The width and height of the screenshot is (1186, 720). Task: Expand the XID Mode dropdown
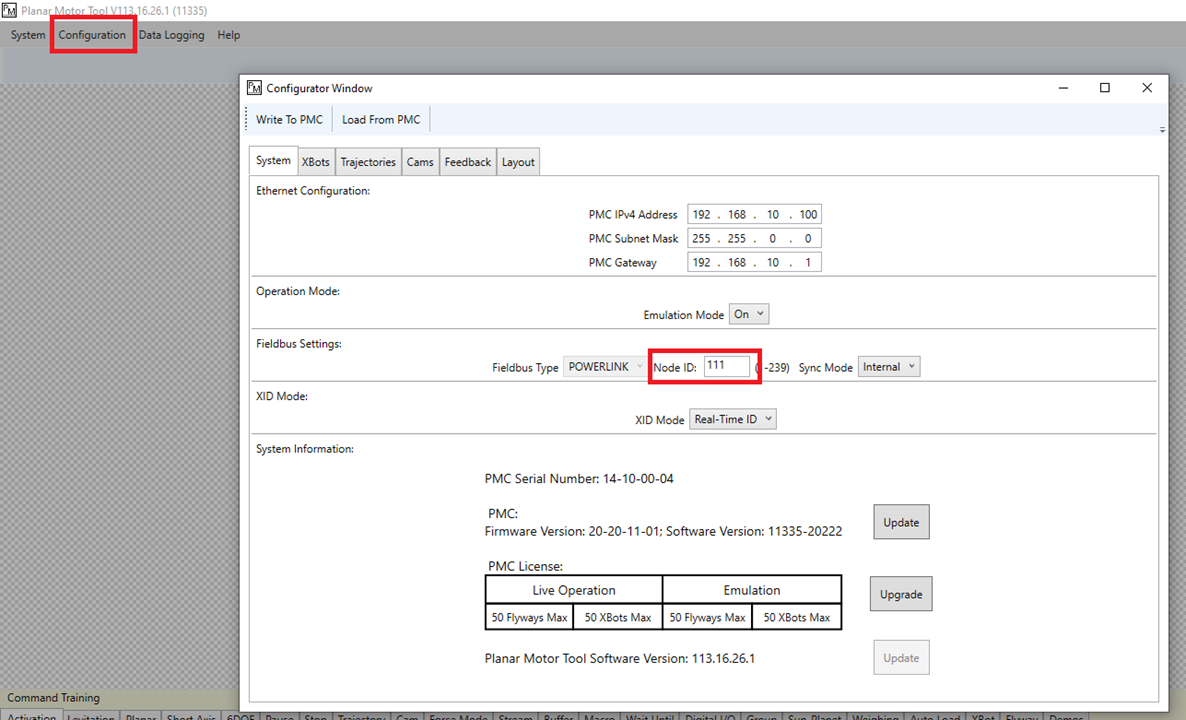[733, 419]
